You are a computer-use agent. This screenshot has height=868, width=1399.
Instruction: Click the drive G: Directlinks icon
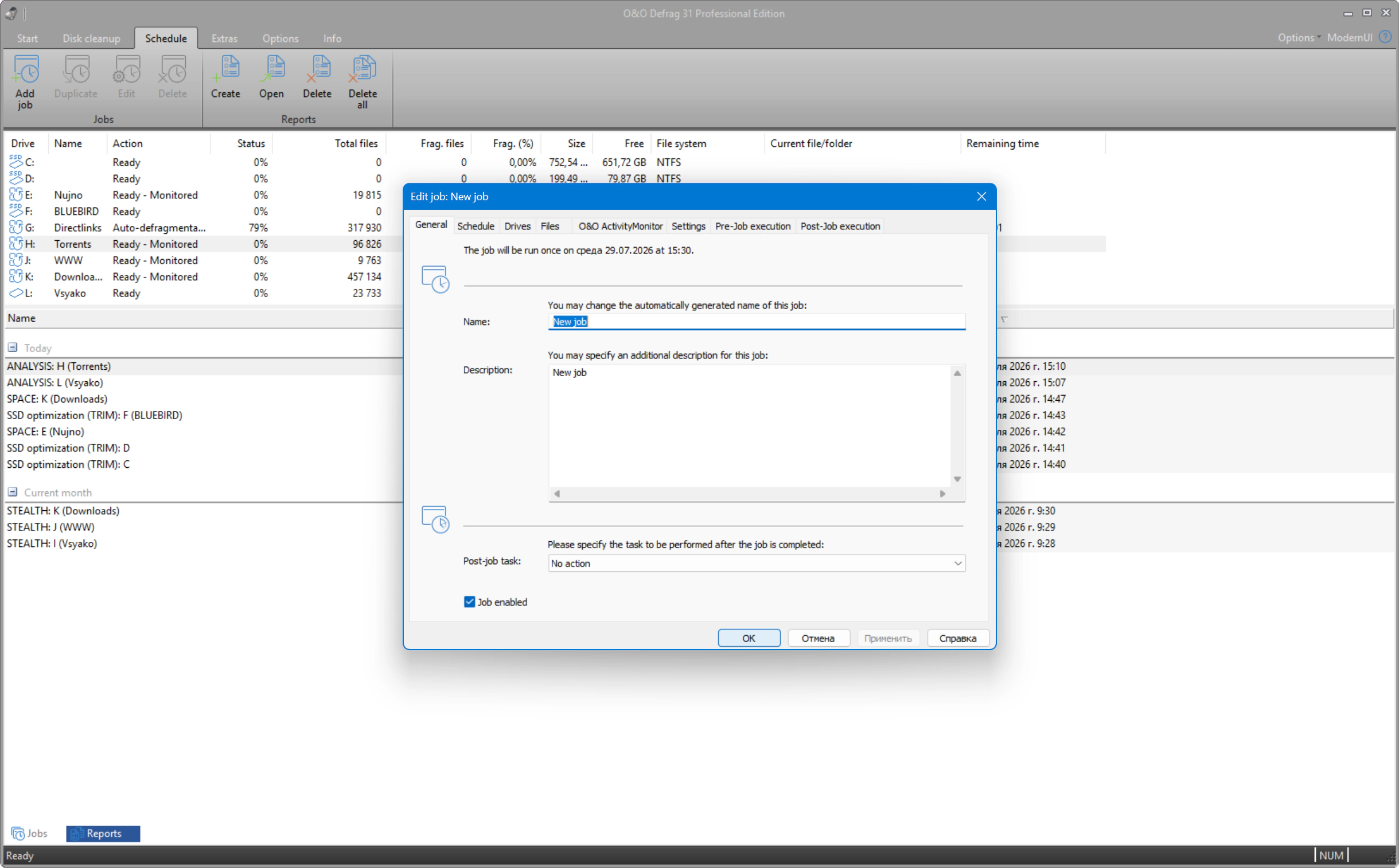[x=15, y=228]
